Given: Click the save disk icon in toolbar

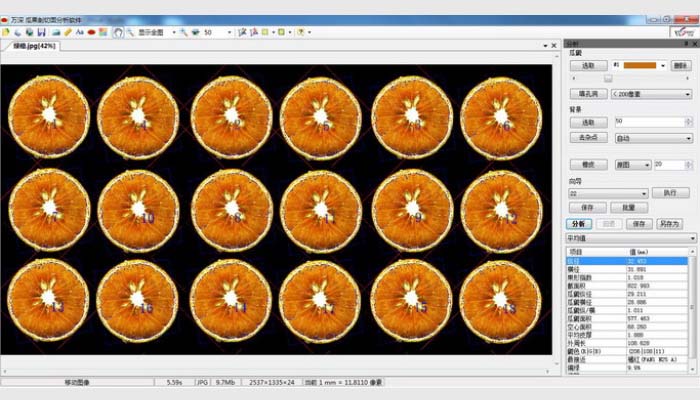Looking at the screenshot, I should point(42,32).
